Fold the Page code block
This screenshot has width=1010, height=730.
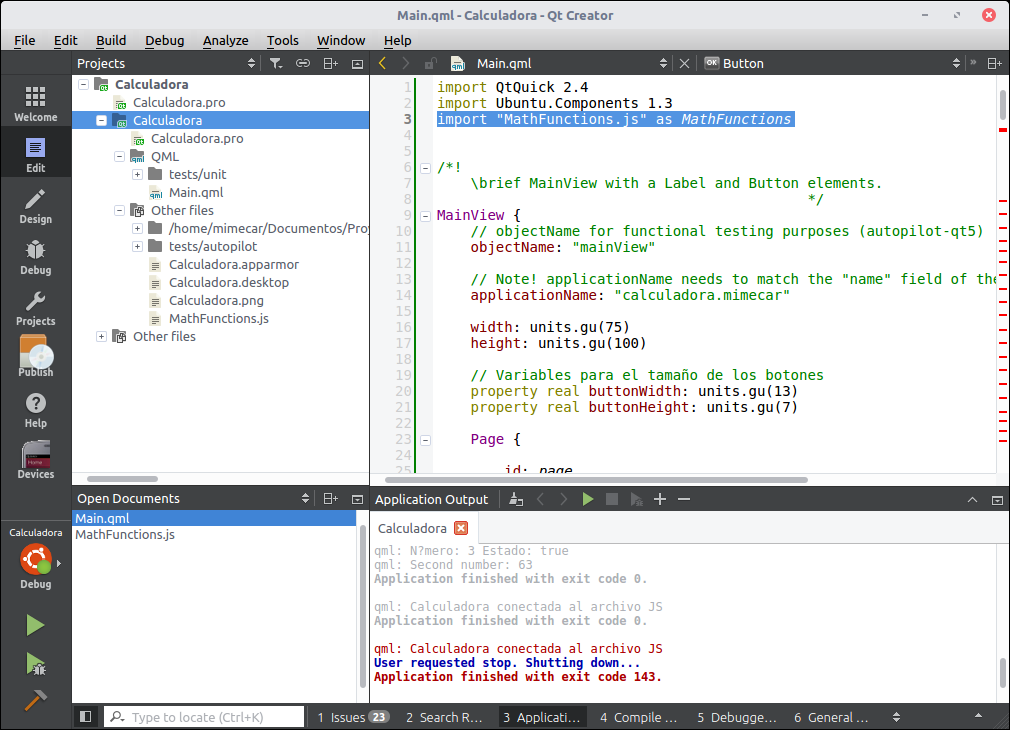pos(425,441)
